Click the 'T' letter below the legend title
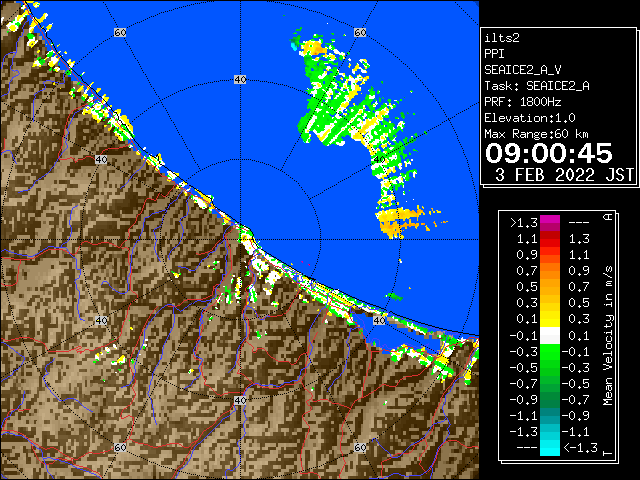640x480 pixels. (x=608, y=453)
